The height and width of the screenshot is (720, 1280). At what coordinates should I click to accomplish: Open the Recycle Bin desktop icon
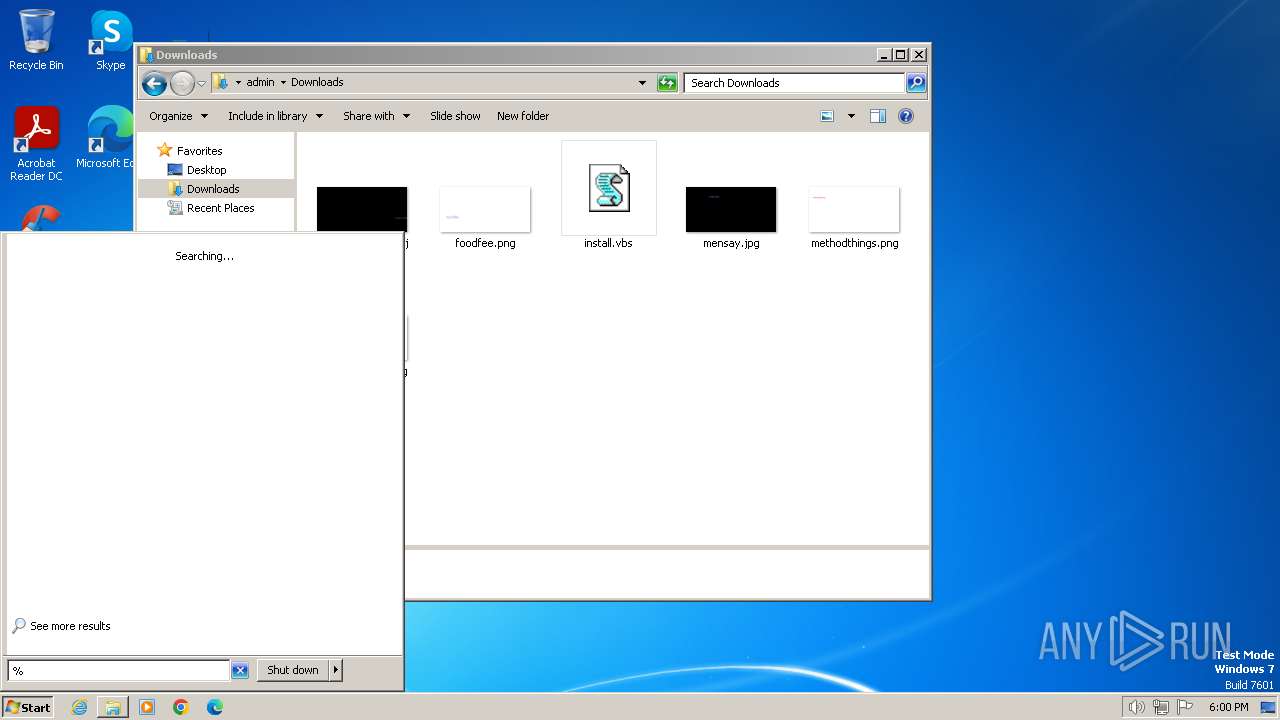[x=36, y=40]
